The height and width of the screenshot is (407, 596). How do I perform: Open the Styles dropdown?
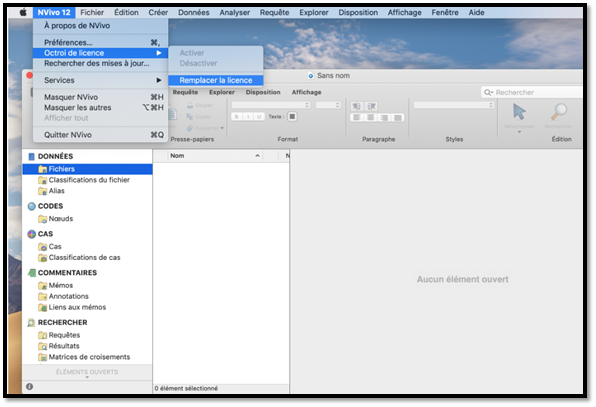click(454, 105)
